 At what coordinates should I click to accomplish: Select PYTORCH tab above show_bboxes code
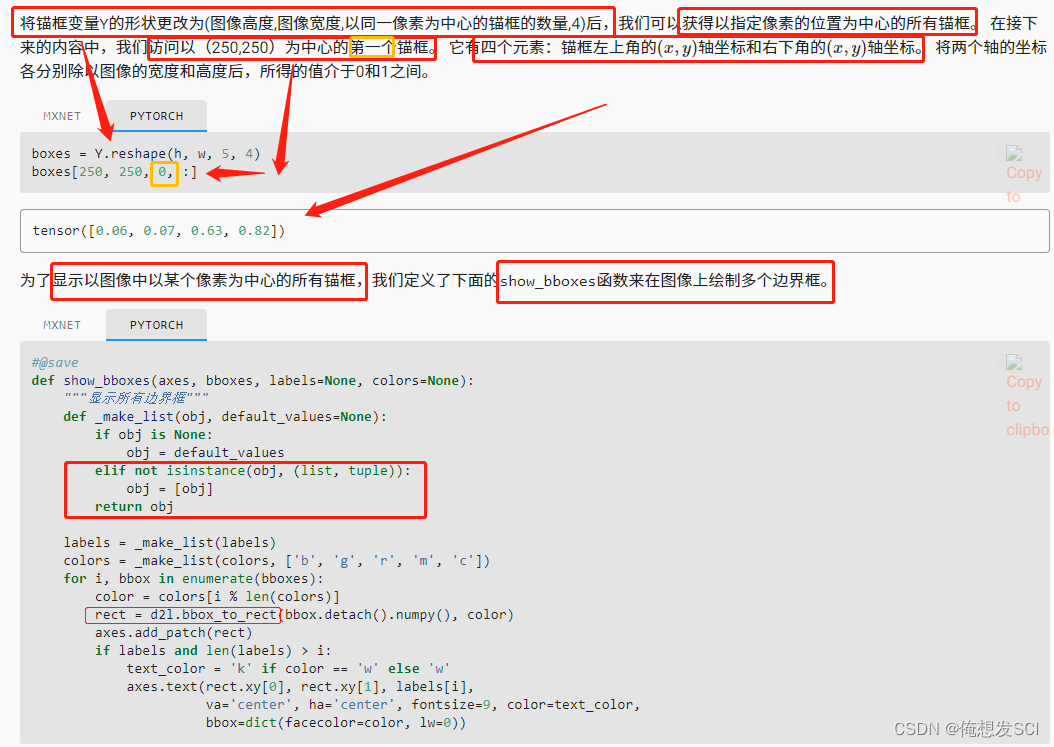[x=156, y=325]
